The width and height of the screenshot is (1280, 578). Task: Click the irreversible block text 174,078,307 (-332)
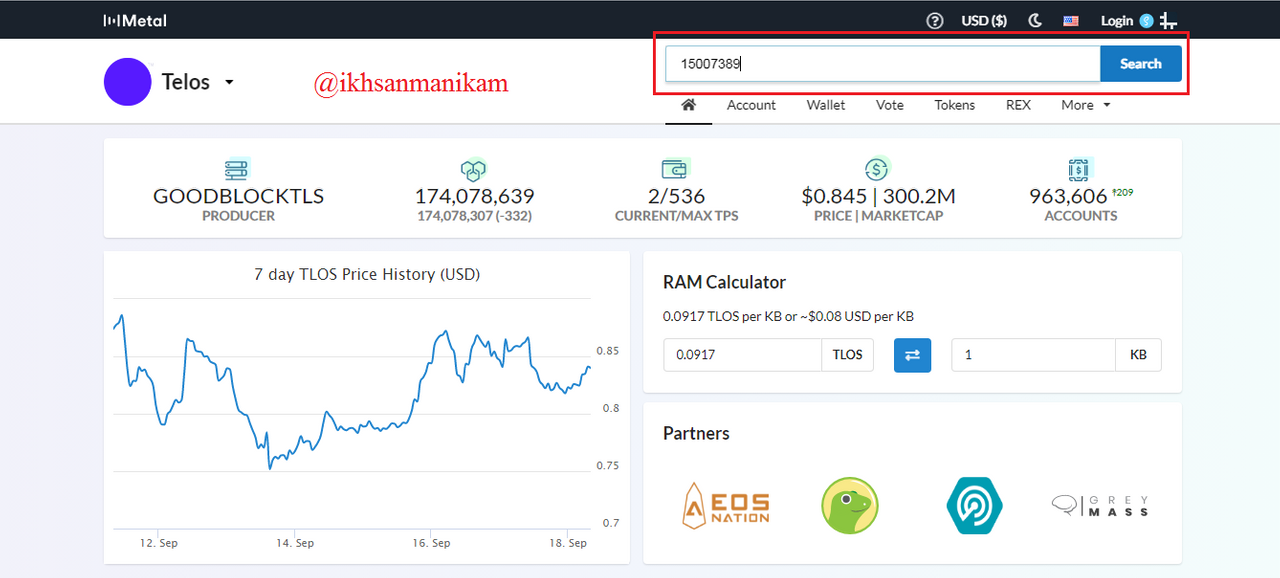pyautogui.click(x=474, y=216)
